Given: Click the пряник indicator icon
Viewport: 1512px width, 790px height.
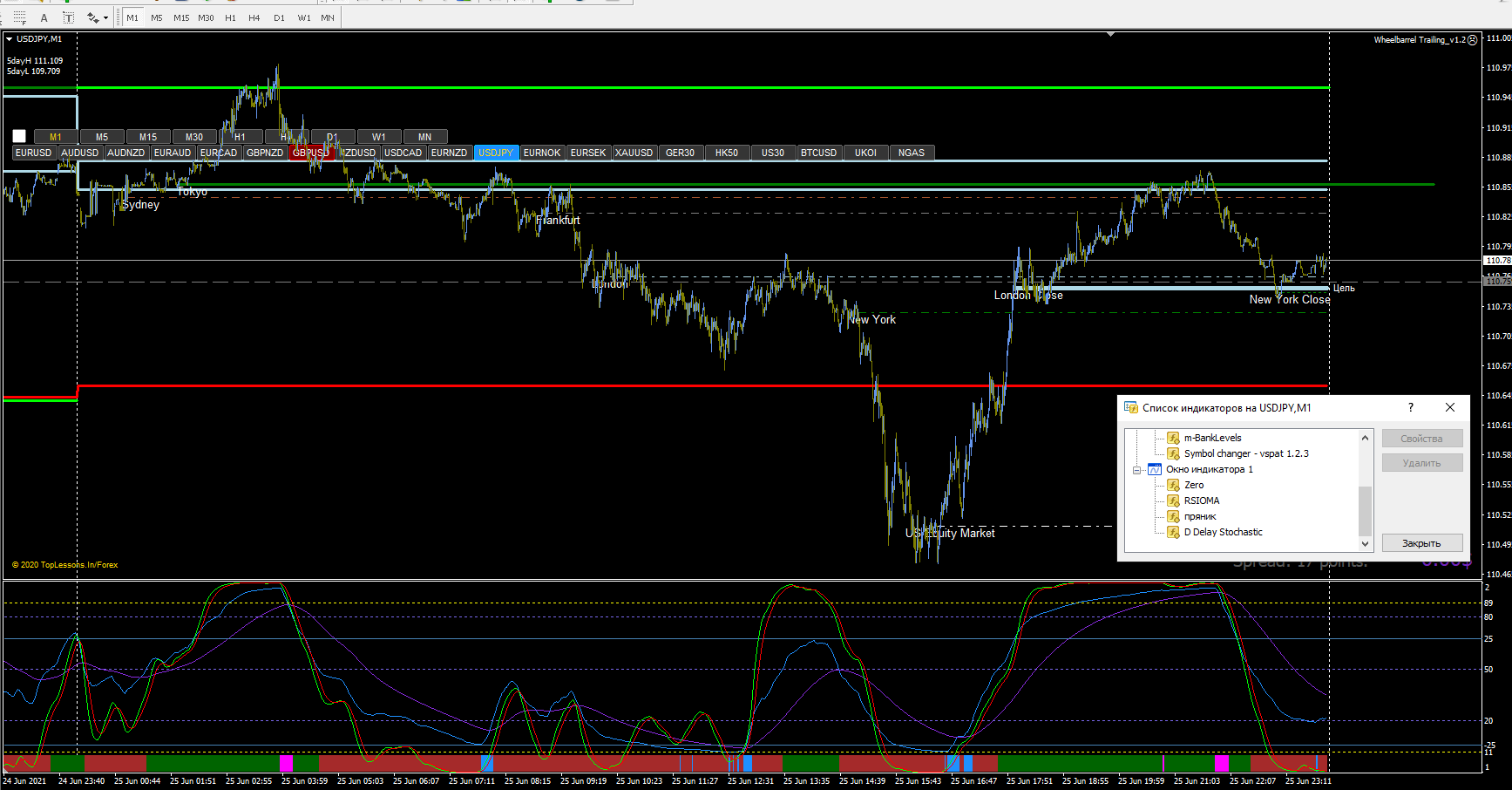Looking at the screenshot, I should pos(1174,516).
